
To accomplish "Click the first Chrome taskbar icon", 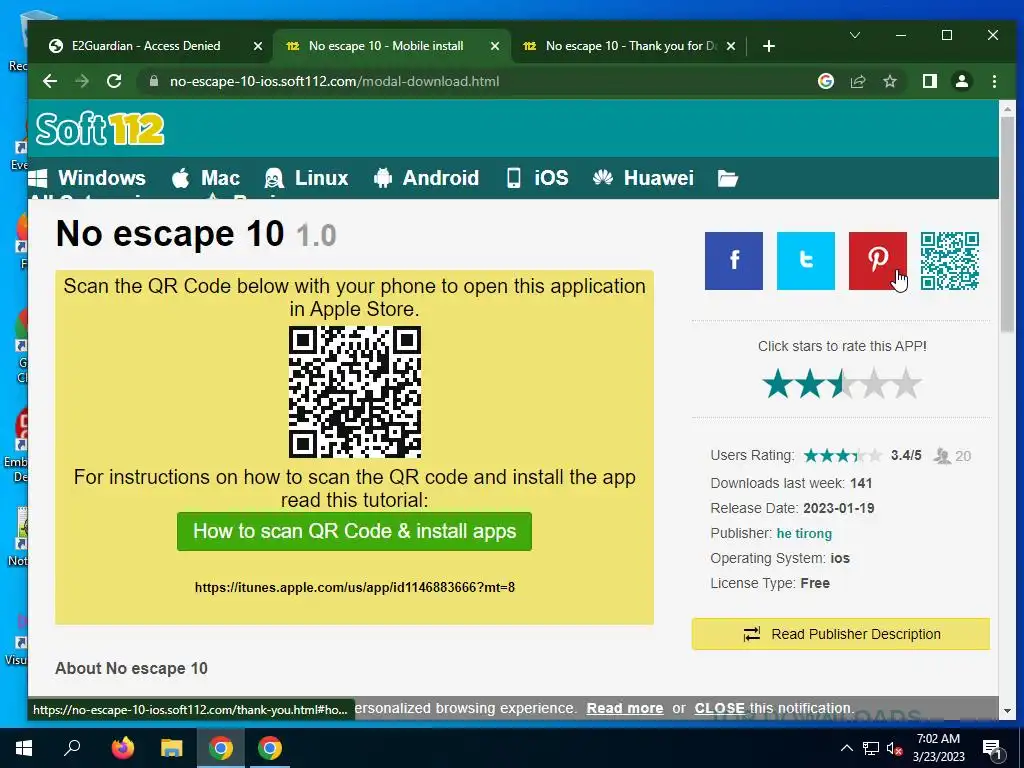I will pyautogui.click(x=221, y=748).
